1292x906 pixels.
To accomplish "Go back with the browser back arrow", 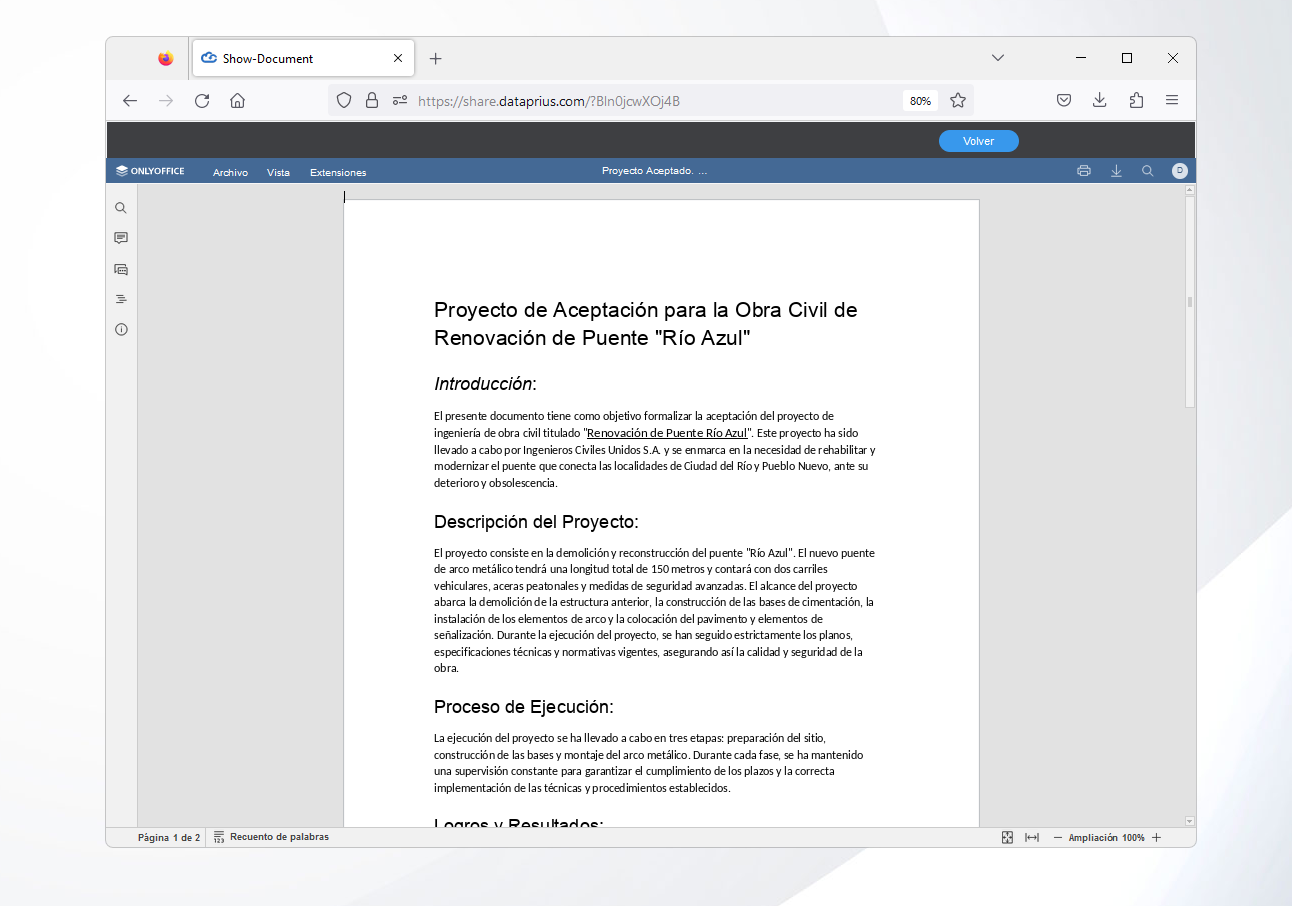I will coord(130,100).
